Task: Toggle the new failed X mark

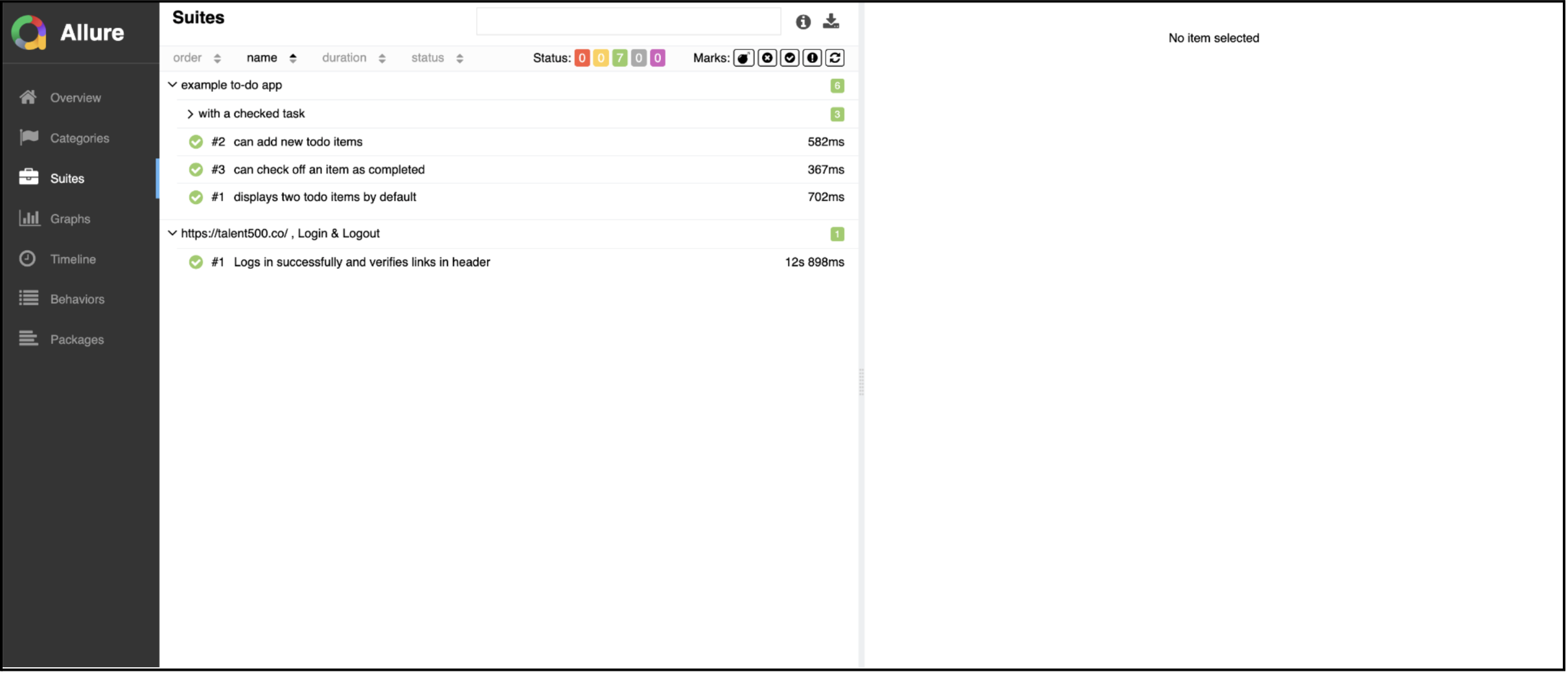Action: click(767, 58)
